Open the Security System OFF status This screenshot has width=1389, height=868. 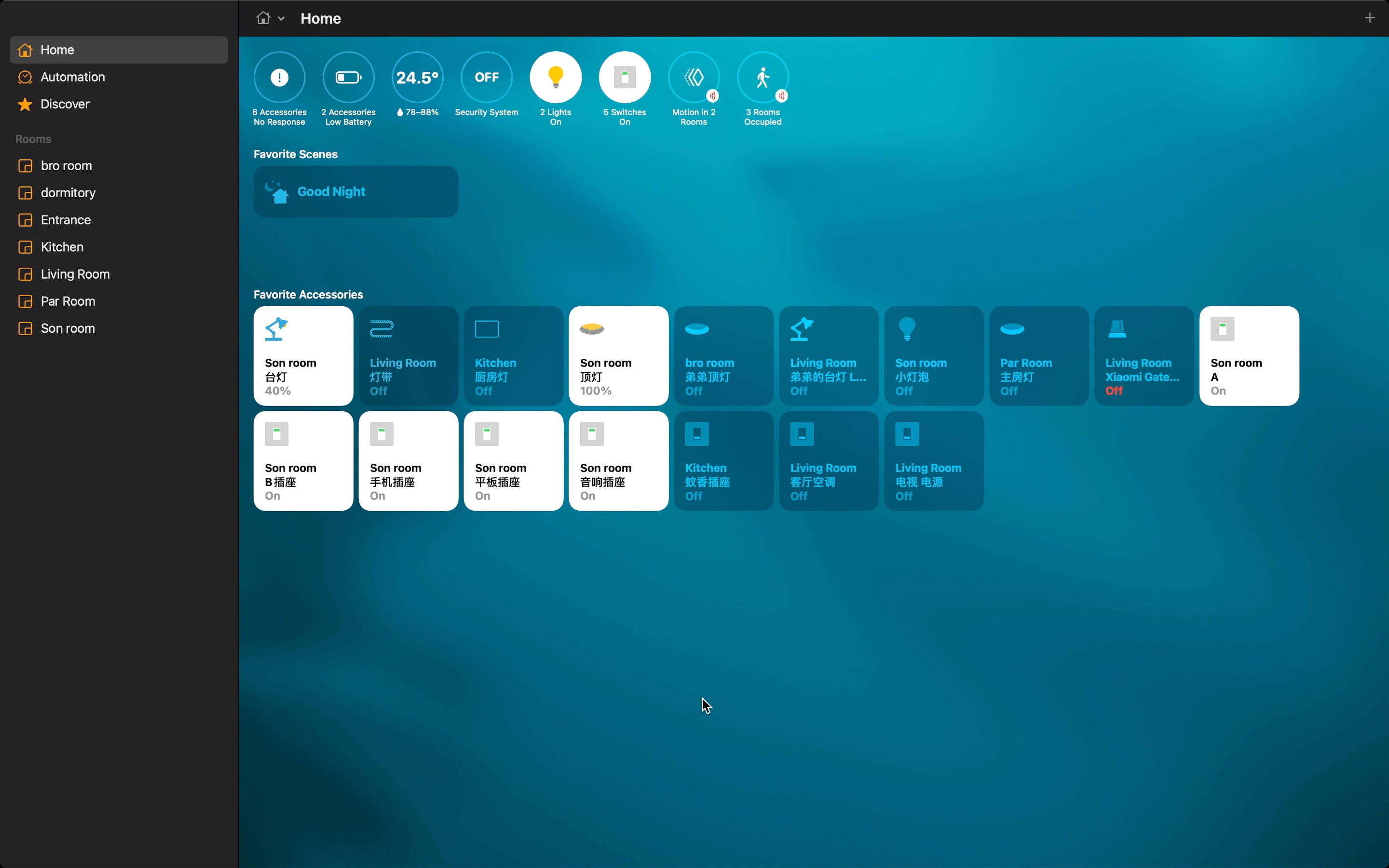[x=486, y=78]
